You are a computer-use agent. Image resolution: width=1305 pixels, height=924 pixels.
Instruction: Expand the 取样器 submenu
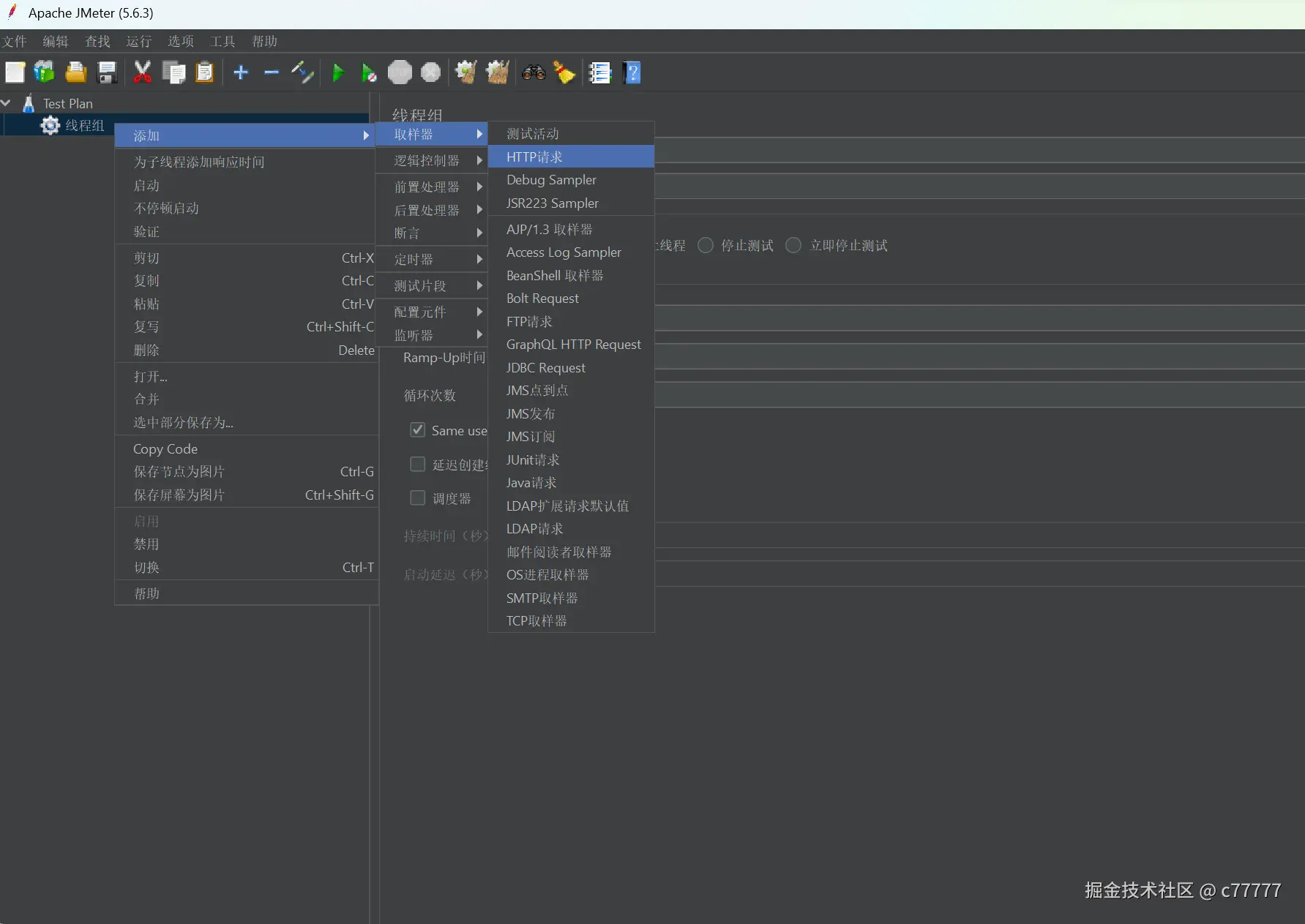tap(432, 134)
